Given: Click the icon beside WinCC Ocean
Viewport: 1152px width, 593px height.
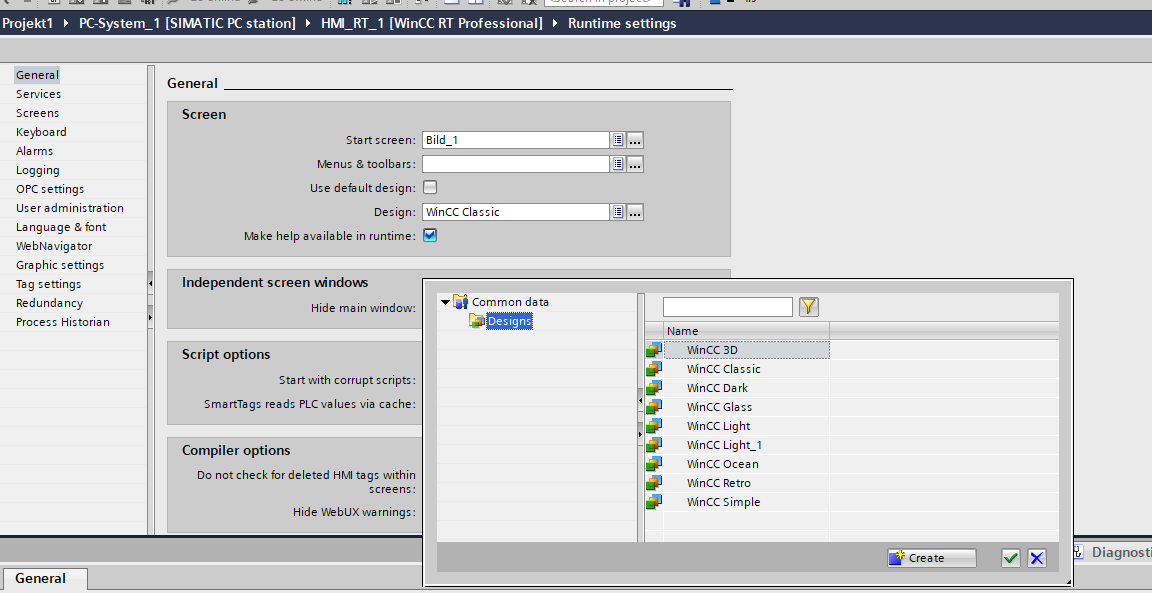Looking at the screenshot, I should (x=654, y=464).
